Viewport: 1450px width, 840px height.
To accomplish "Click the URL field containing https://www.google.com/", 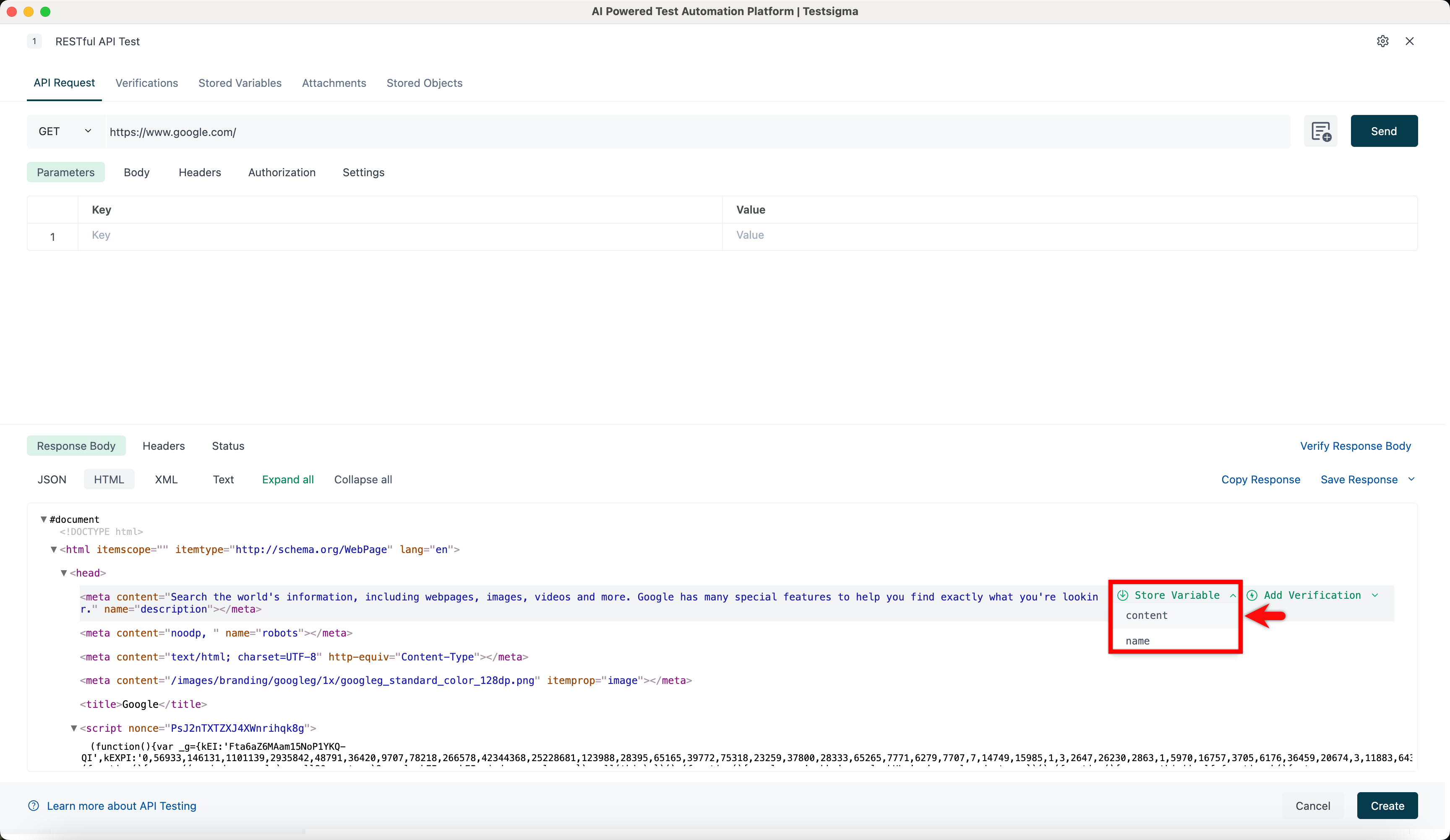I will click(x=403, y=131).
